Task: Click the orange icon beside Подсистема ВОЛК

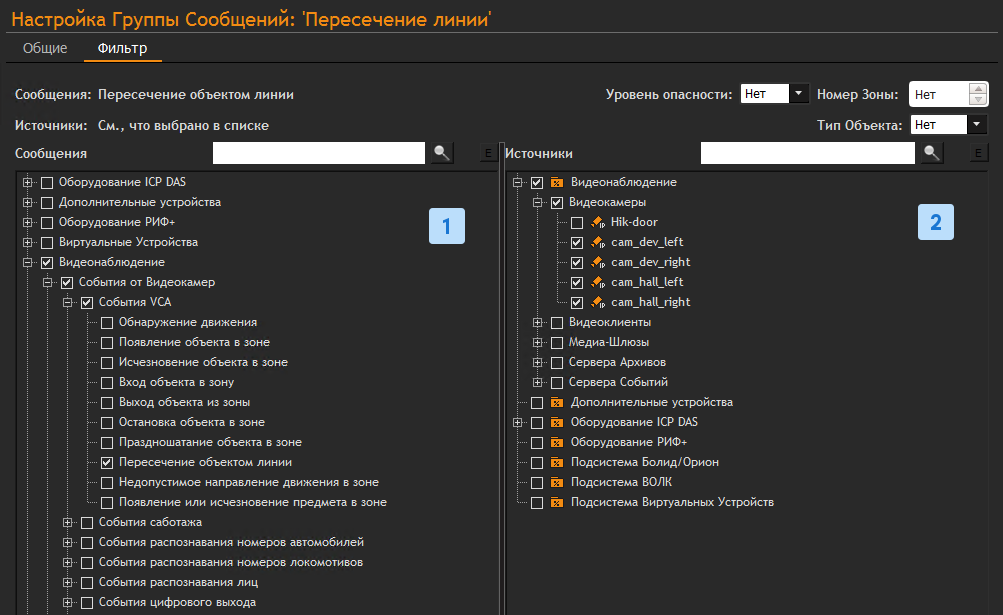Action: pyautogui.click(x=557, y=482)
